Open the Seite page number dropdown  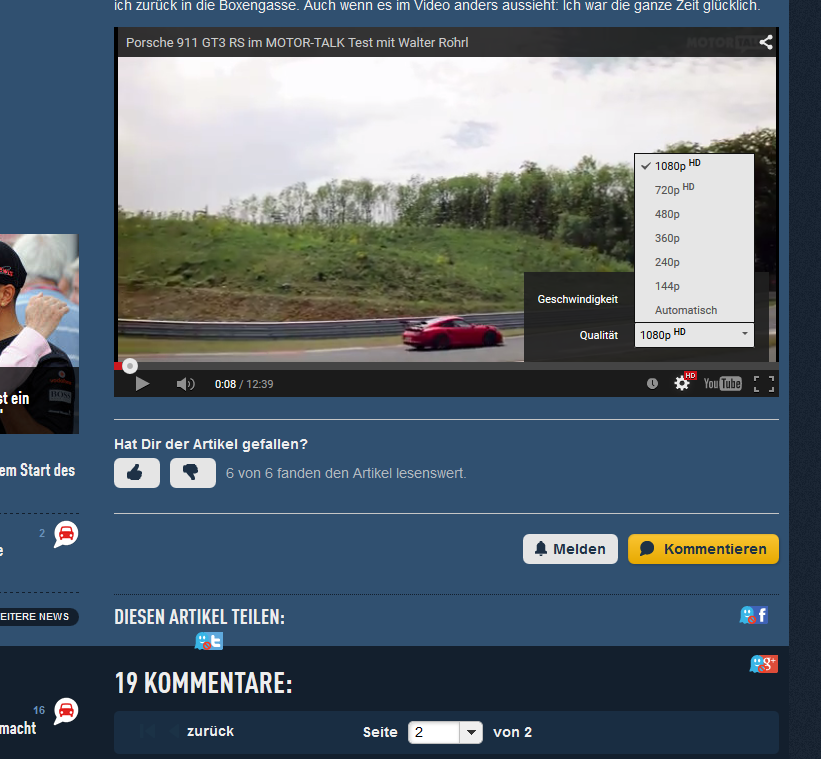pyautogui.click(x=445, y=732)
